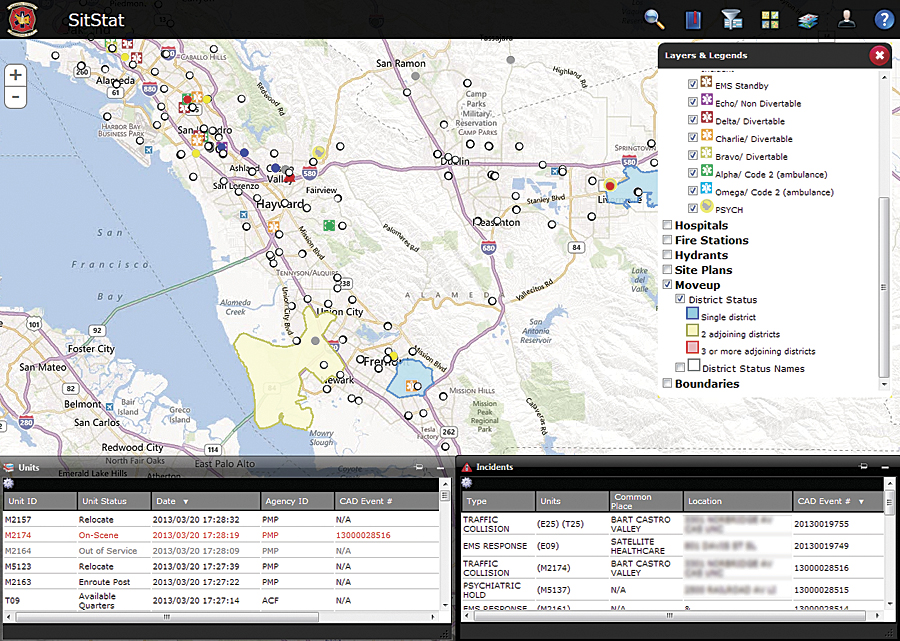Enable the Hospitals layer checkbox
This screenshot has height=641, width=900.
[667, 225]
